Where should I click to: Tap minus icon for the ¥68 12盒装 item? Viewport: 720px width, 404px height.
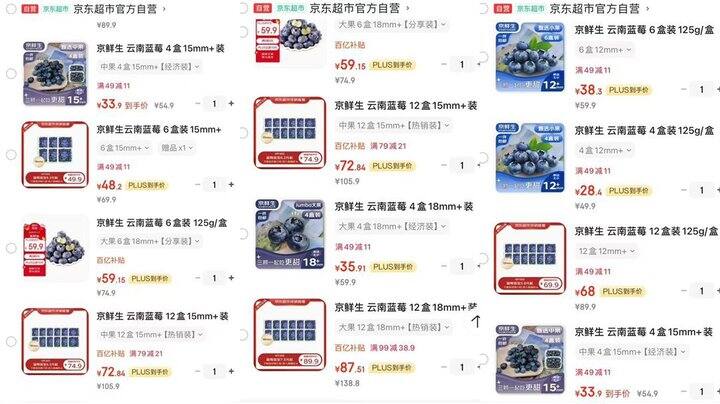[x=684, y=291]
